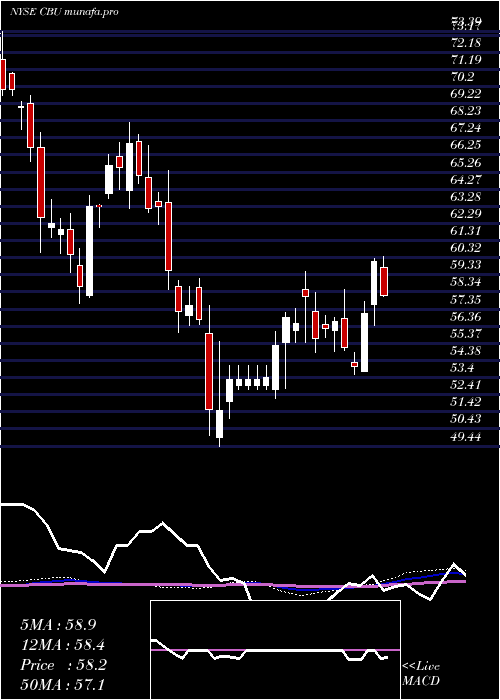Viewport: 500px width, 700px height.
Task: Select the 68.23 price axis label
Action: 466,111
